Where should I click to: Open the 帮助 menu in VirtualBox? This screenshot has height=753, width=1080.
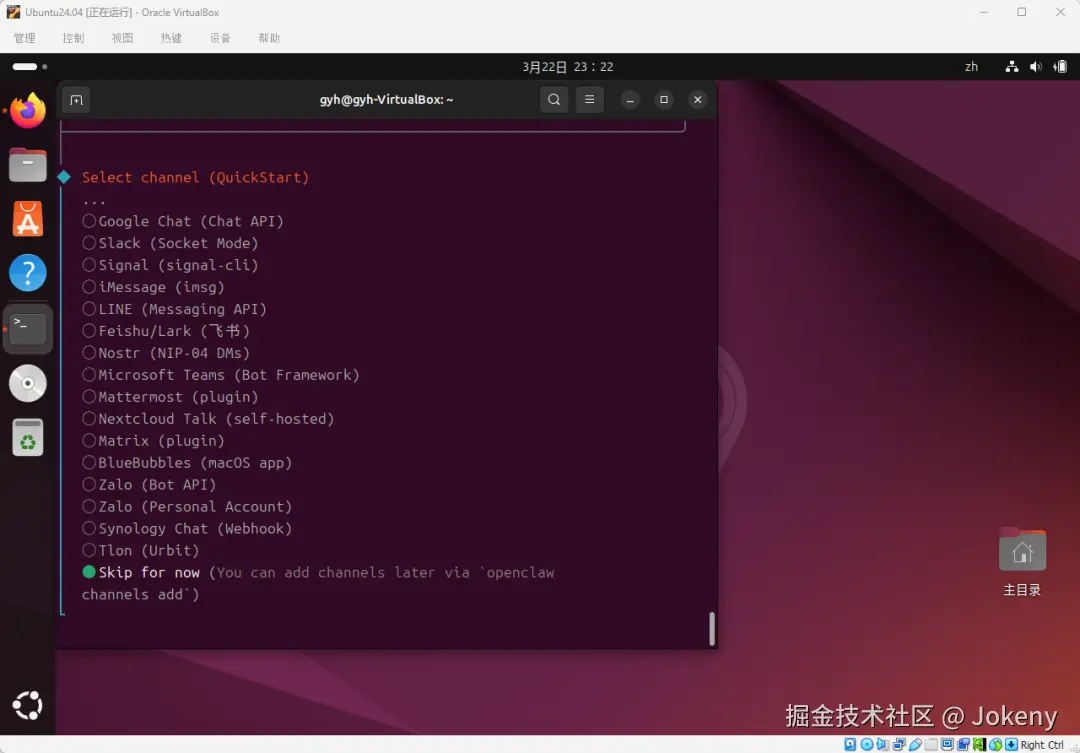point(269,38)
